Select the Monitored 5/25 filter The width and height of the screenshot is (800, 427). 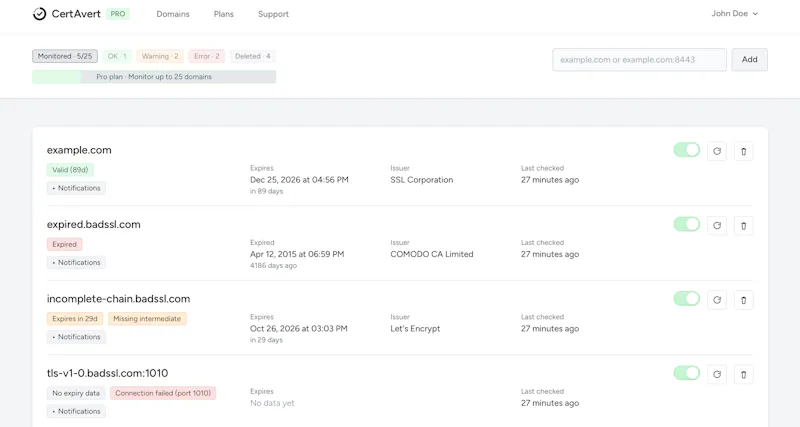[65, 56]
